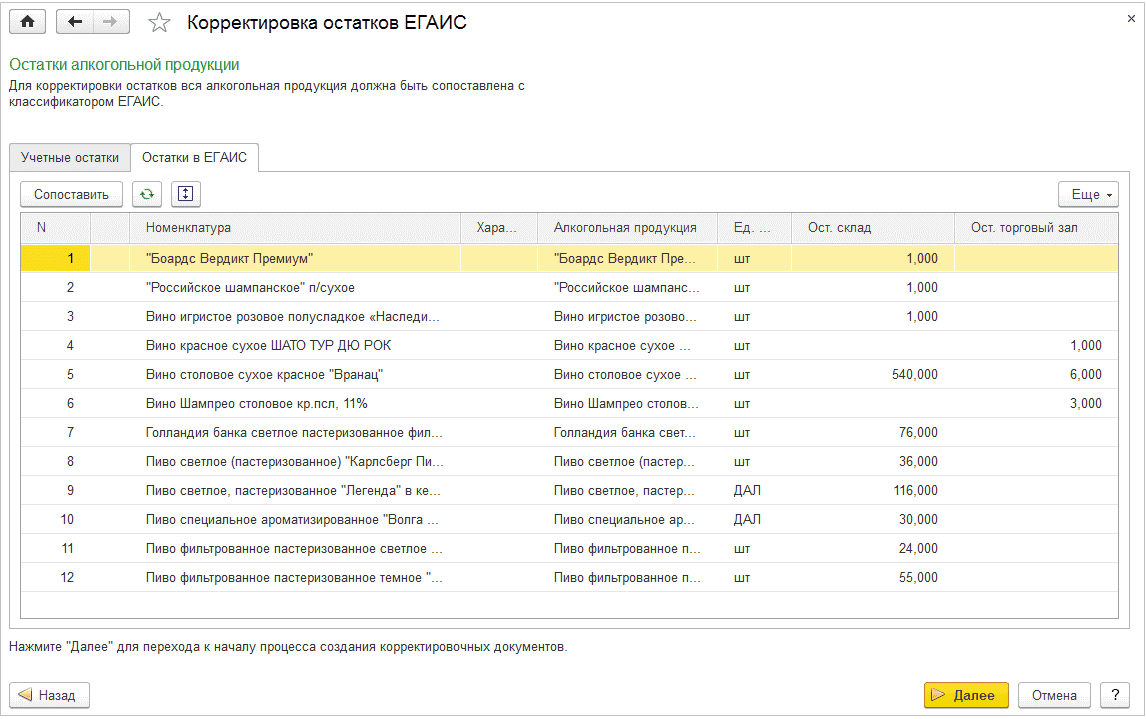
Task: Close the form with X icon
Action: click(x=1130, y=18)
